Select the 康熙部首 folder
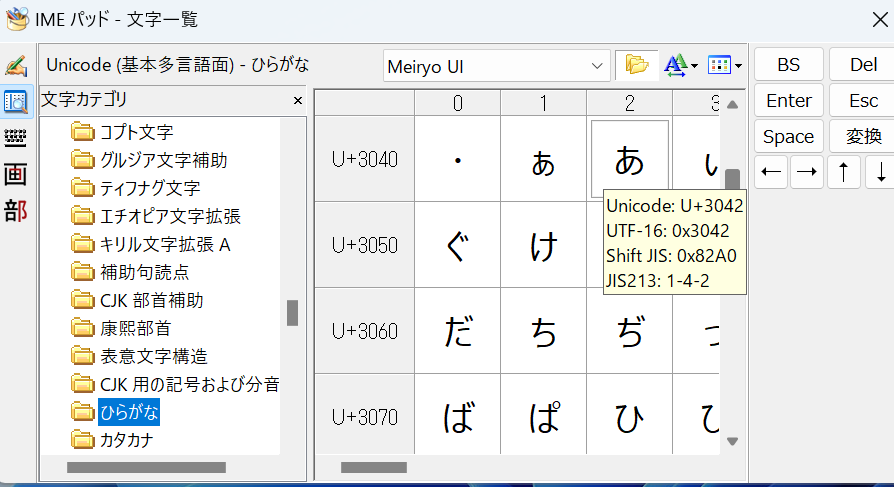This screenshot has height=487, width=894. tap(121, 328)
